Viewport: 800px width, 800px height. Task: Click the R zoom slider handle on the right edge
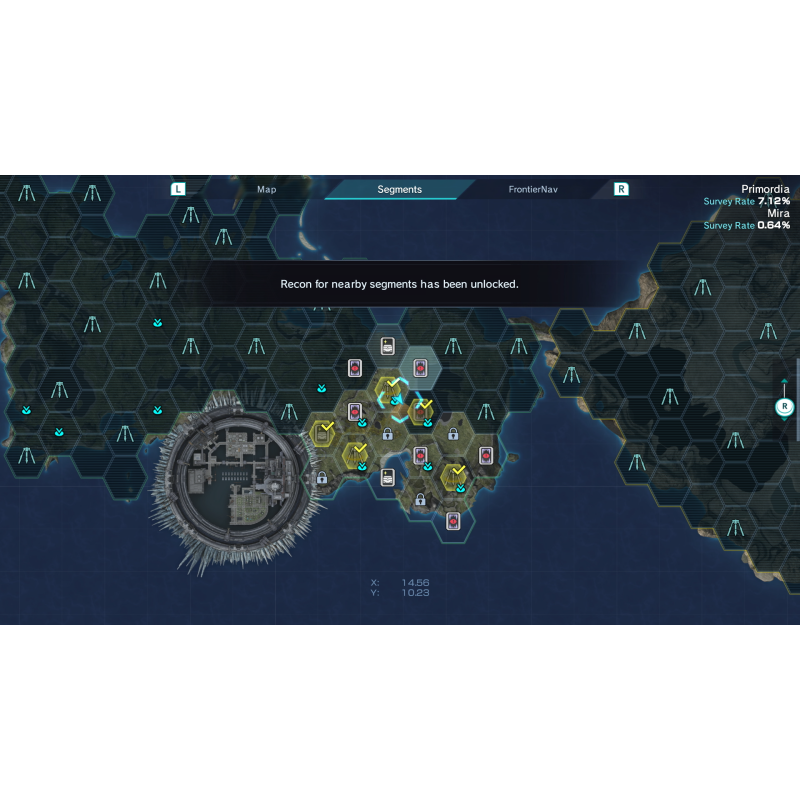click(784, 407)
